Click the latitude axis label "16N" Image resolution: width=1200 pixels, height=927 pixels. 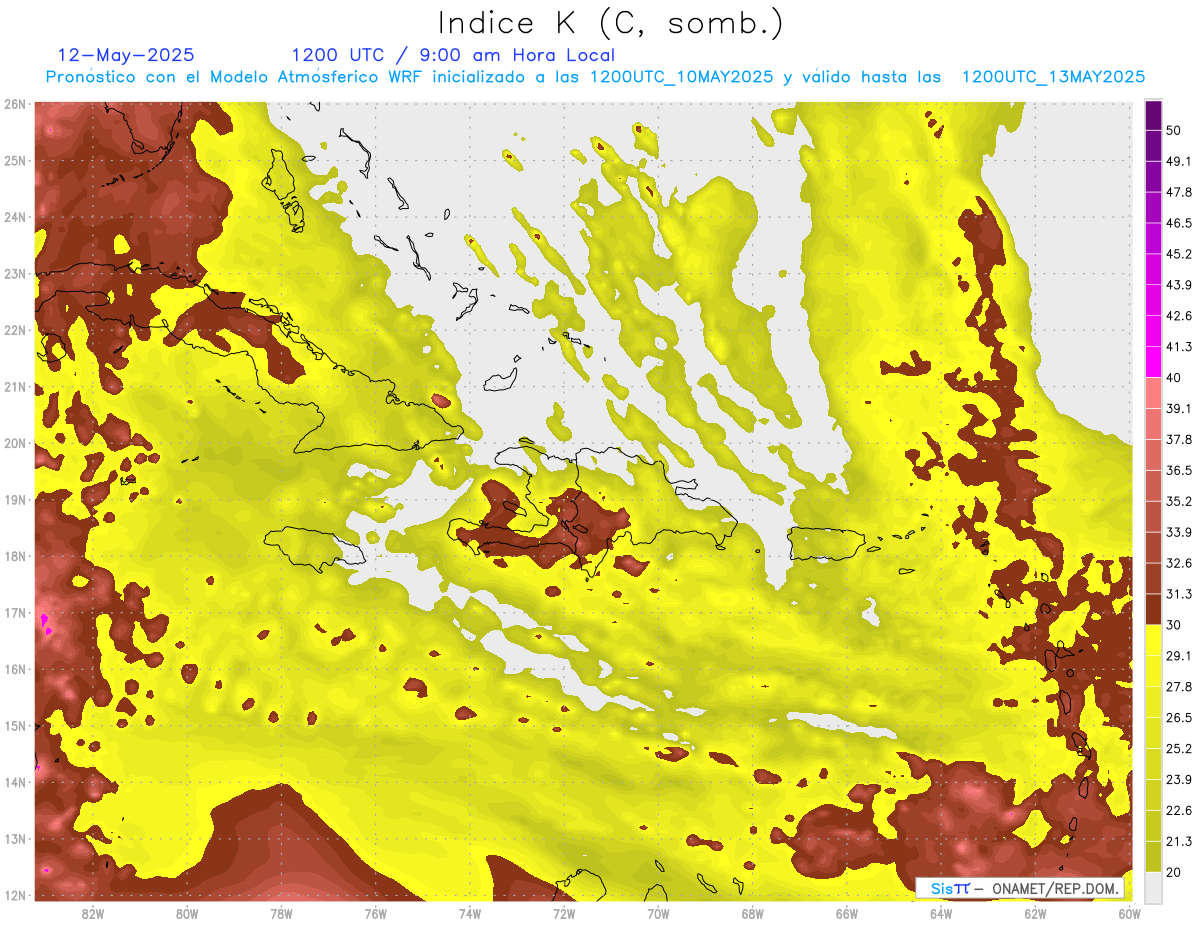pyautogui.click(x=15, y=669)
